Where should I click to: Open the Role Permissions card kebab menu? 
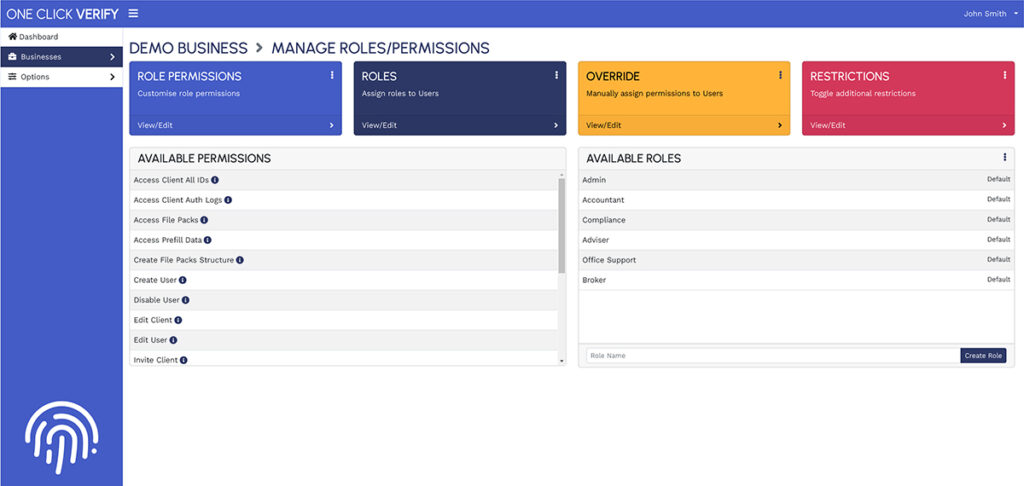pyautogui.click(x=332, y=75)
